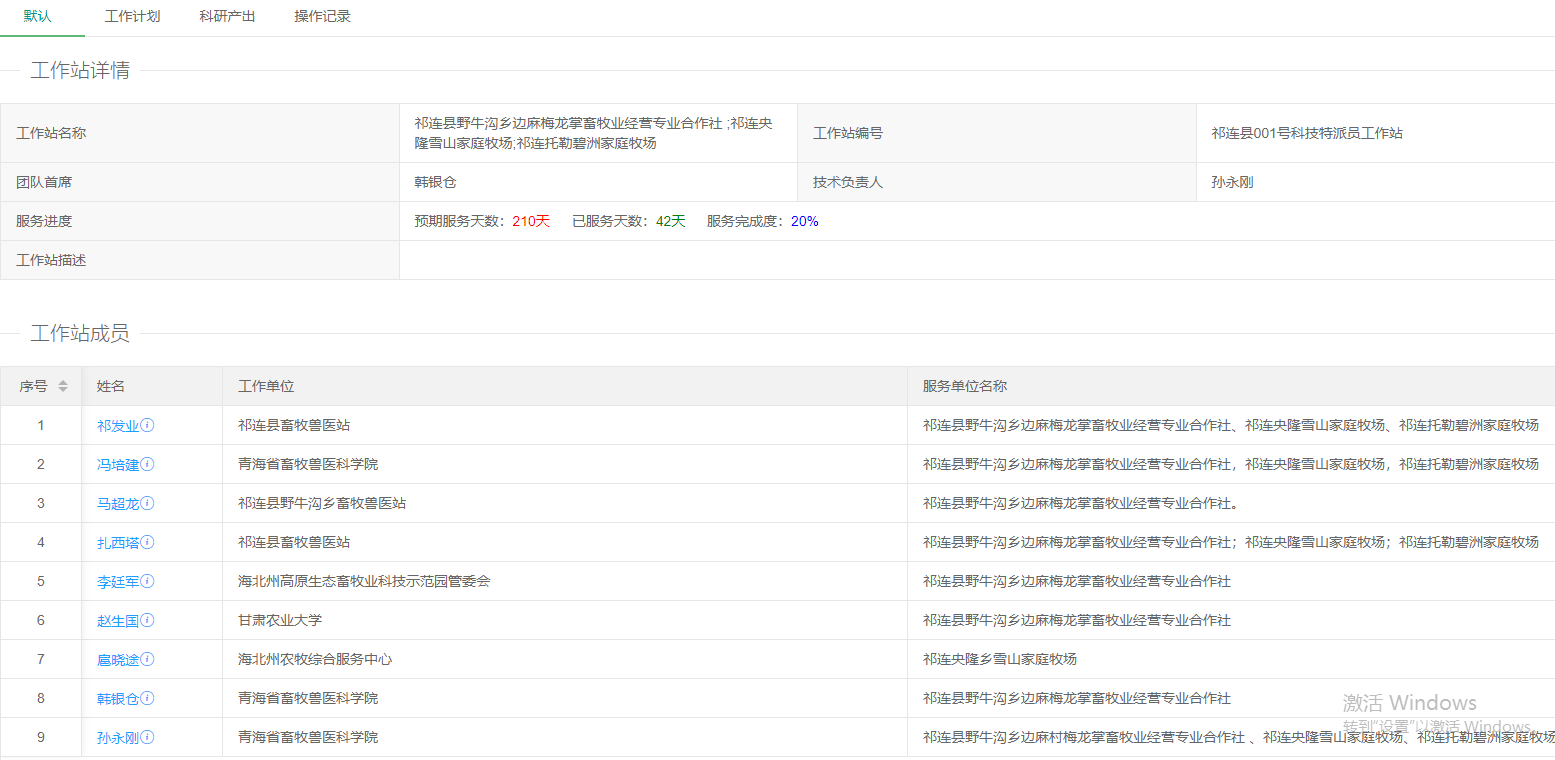1555x760 pixels.
Task: Open info icon next to 扎西塔
Action: click(x=147, y=542)
